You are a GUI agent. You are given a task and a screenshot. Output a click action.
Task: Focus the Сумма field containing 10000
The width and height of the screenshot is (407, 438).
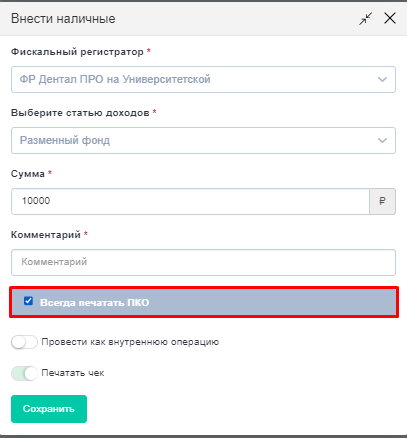coord(190,201)
